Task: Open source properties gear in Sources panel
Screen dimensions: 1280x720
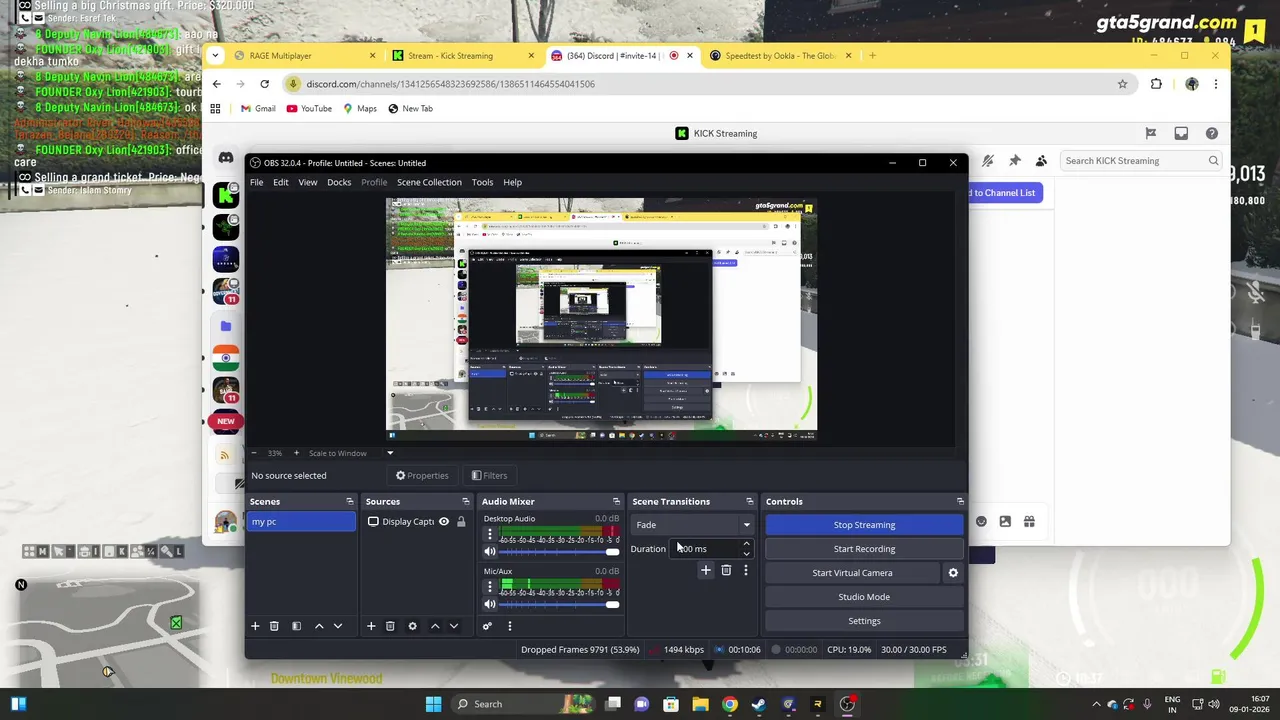Action: (412, 626)
